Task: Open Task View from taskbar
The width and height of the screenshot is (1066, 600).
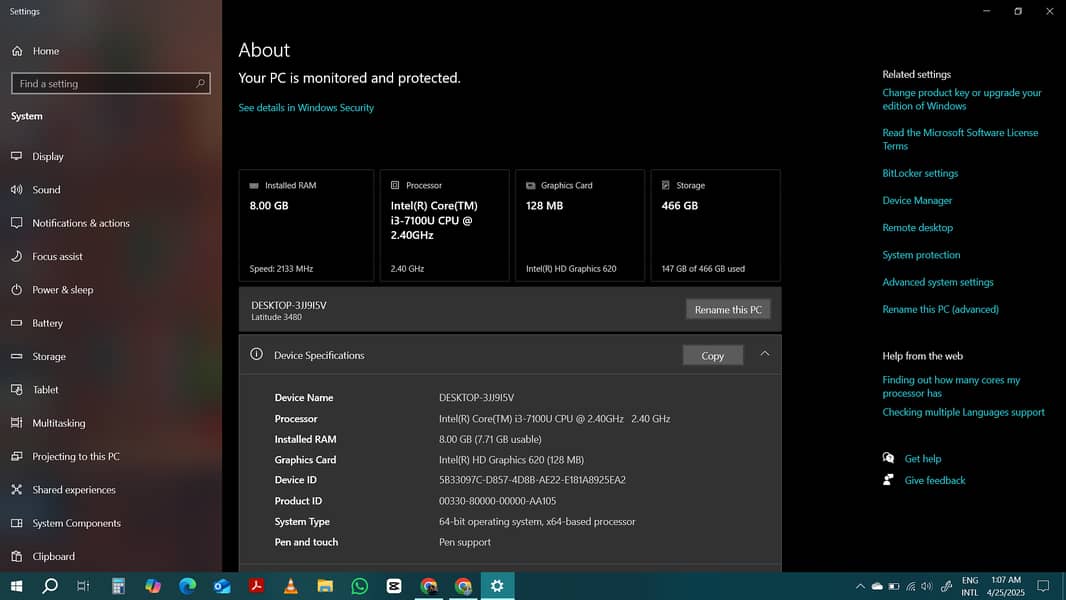Action: pos(83,586)
